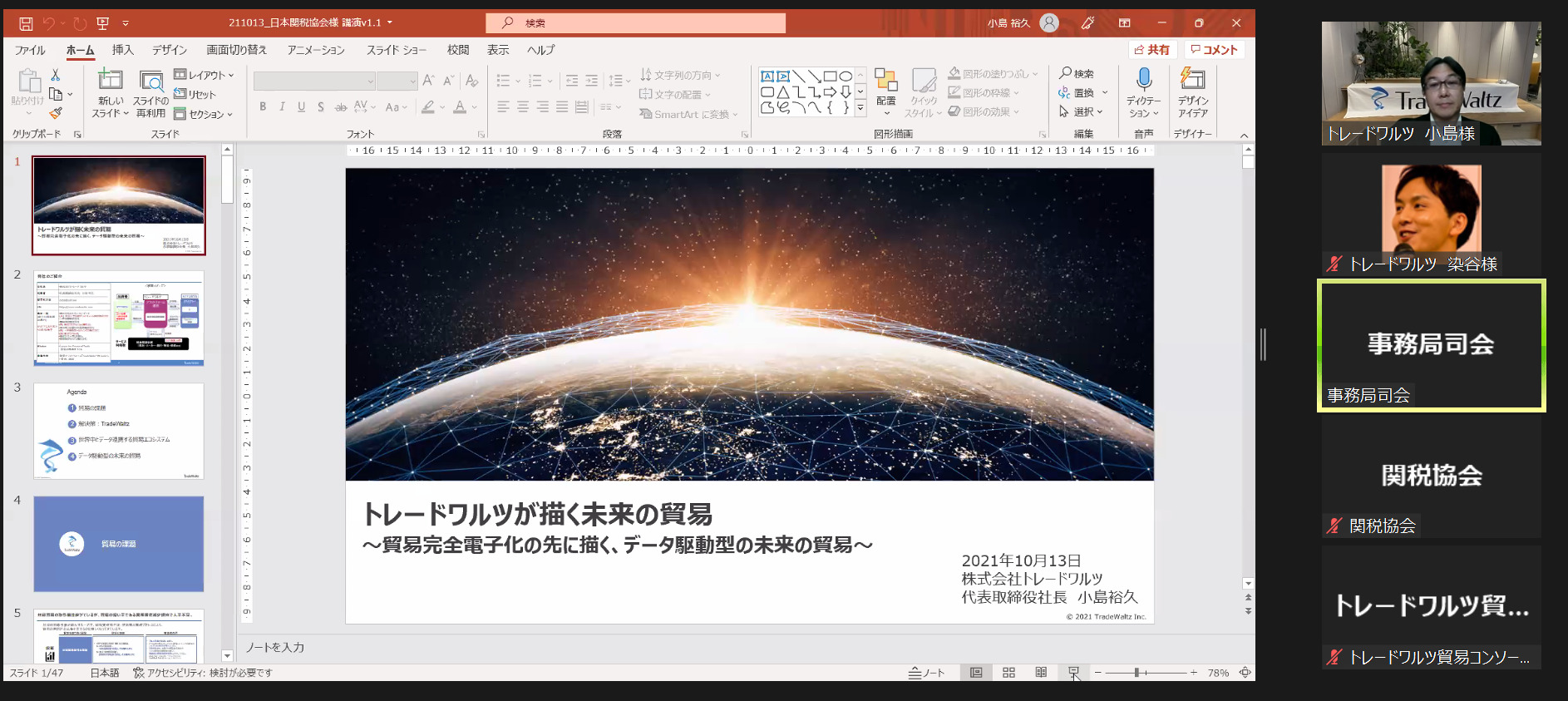Click bulleted list icon

(x=503, y=81)
